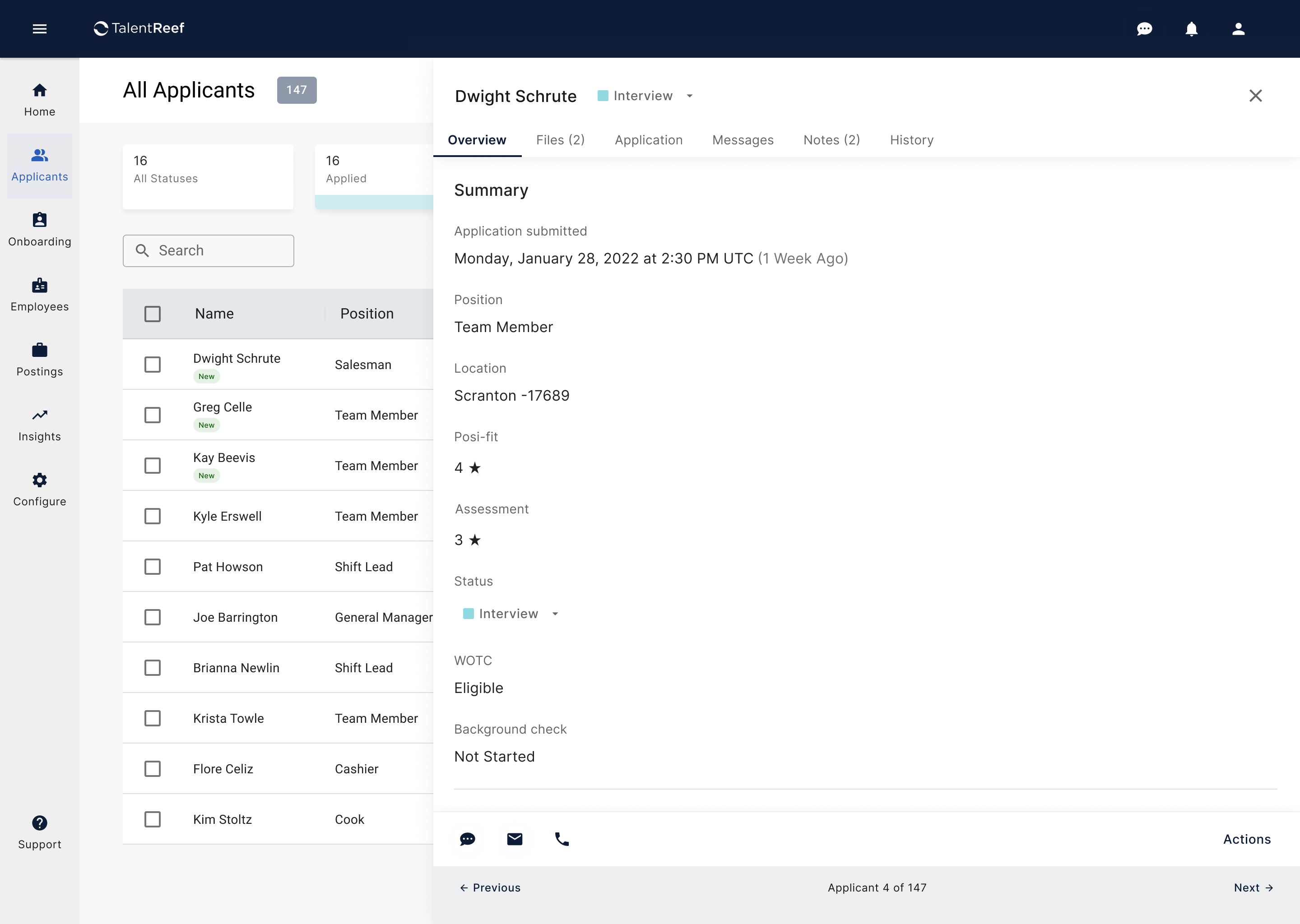Viewport: 1300px width, 924px height.
Task: Go to Onboarding in sidebar
Action: 39,230
